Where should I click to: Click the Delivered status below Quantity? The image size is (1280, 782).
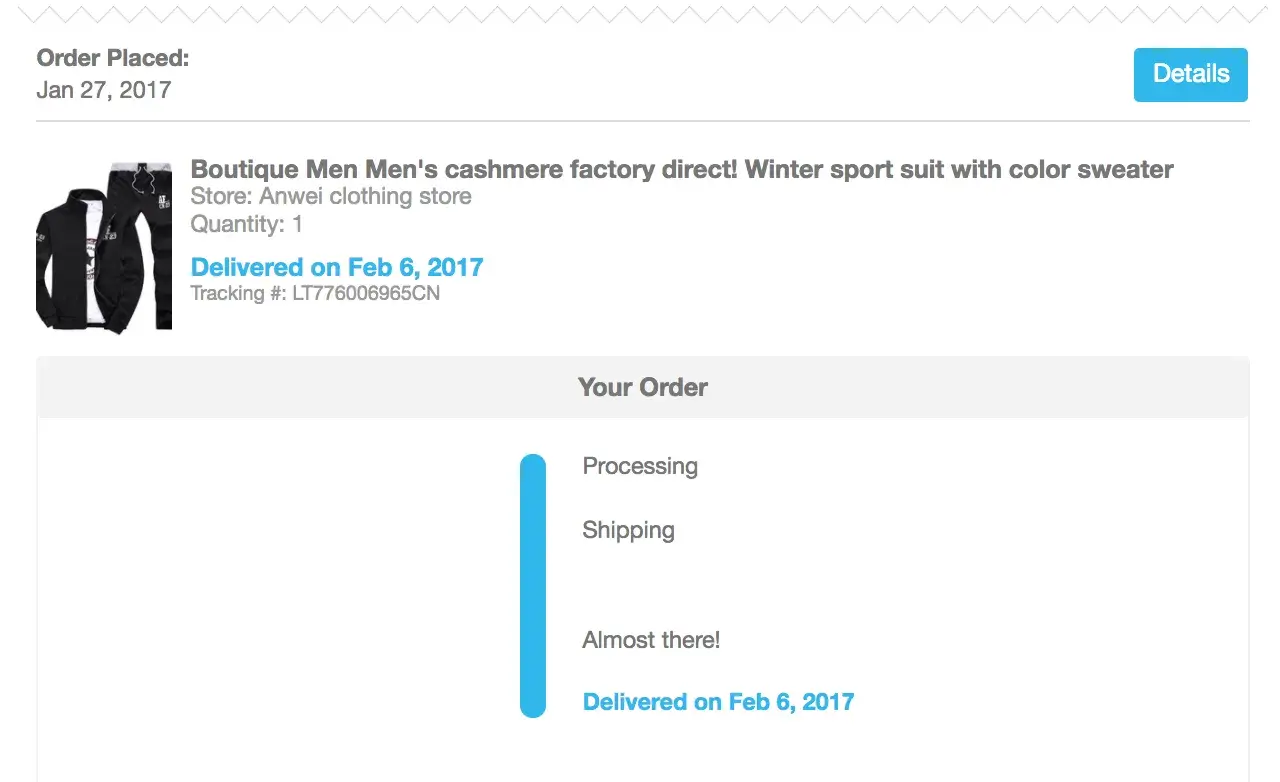tap(336, 267)
